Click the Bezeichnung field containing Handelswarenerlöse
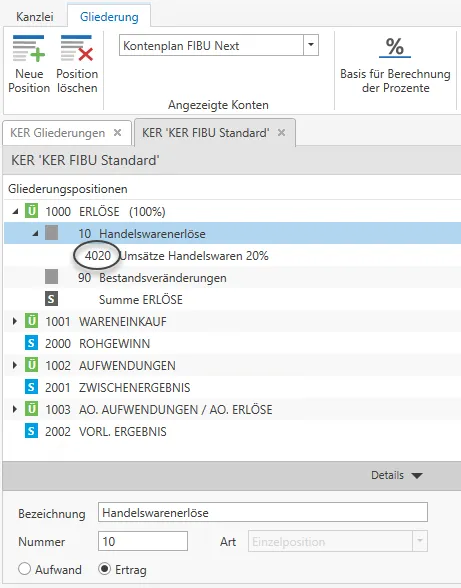The height and width of the screenshot is (588, 461). coord(263,512)
